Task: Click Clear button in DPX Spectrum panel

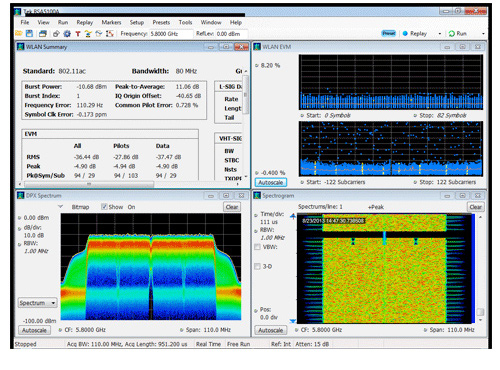Action: [x=232, y=207]
